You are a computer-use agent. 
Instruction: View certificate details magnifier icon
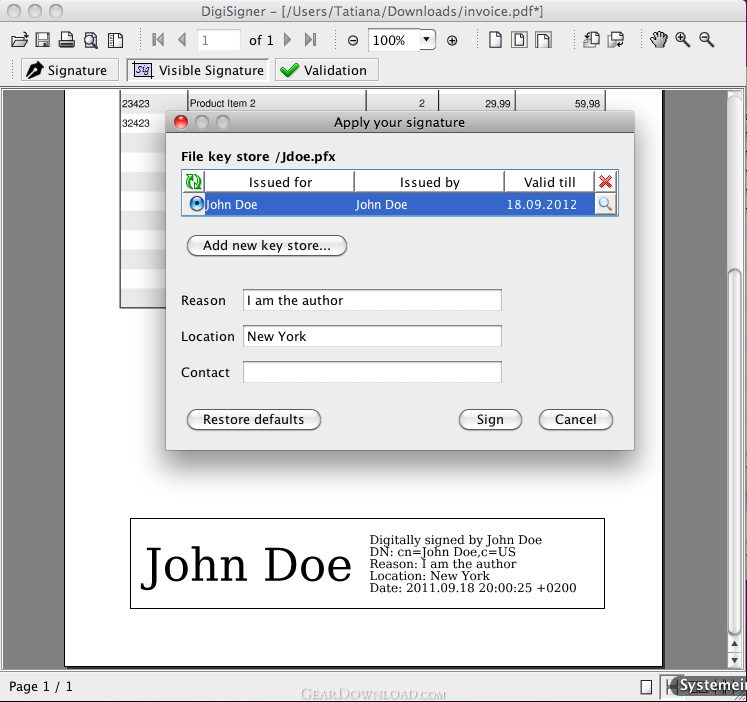tap(606, 204)
